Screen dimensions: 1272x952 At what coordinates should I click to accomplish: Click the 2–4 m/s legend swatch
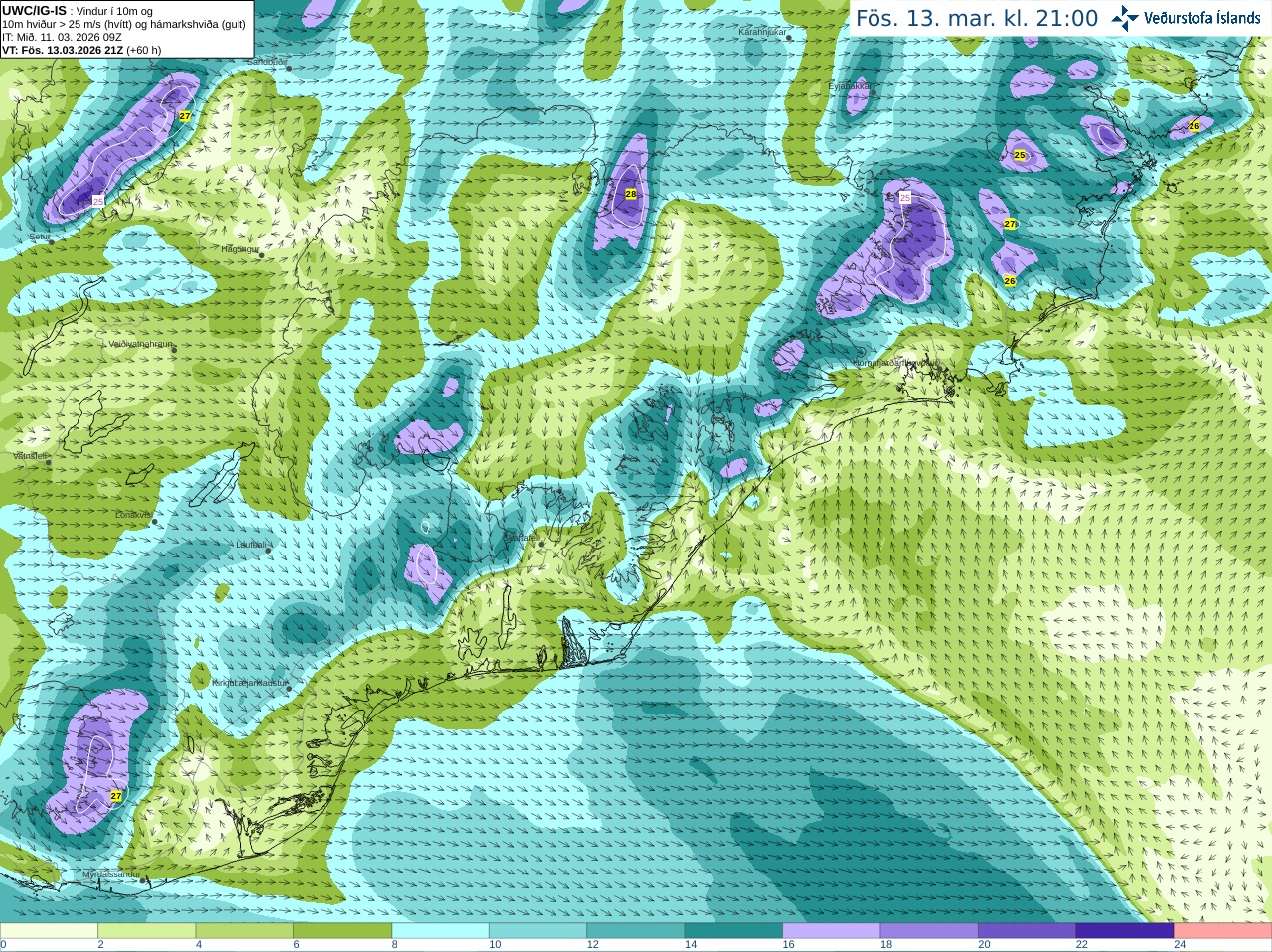[146, 931]
